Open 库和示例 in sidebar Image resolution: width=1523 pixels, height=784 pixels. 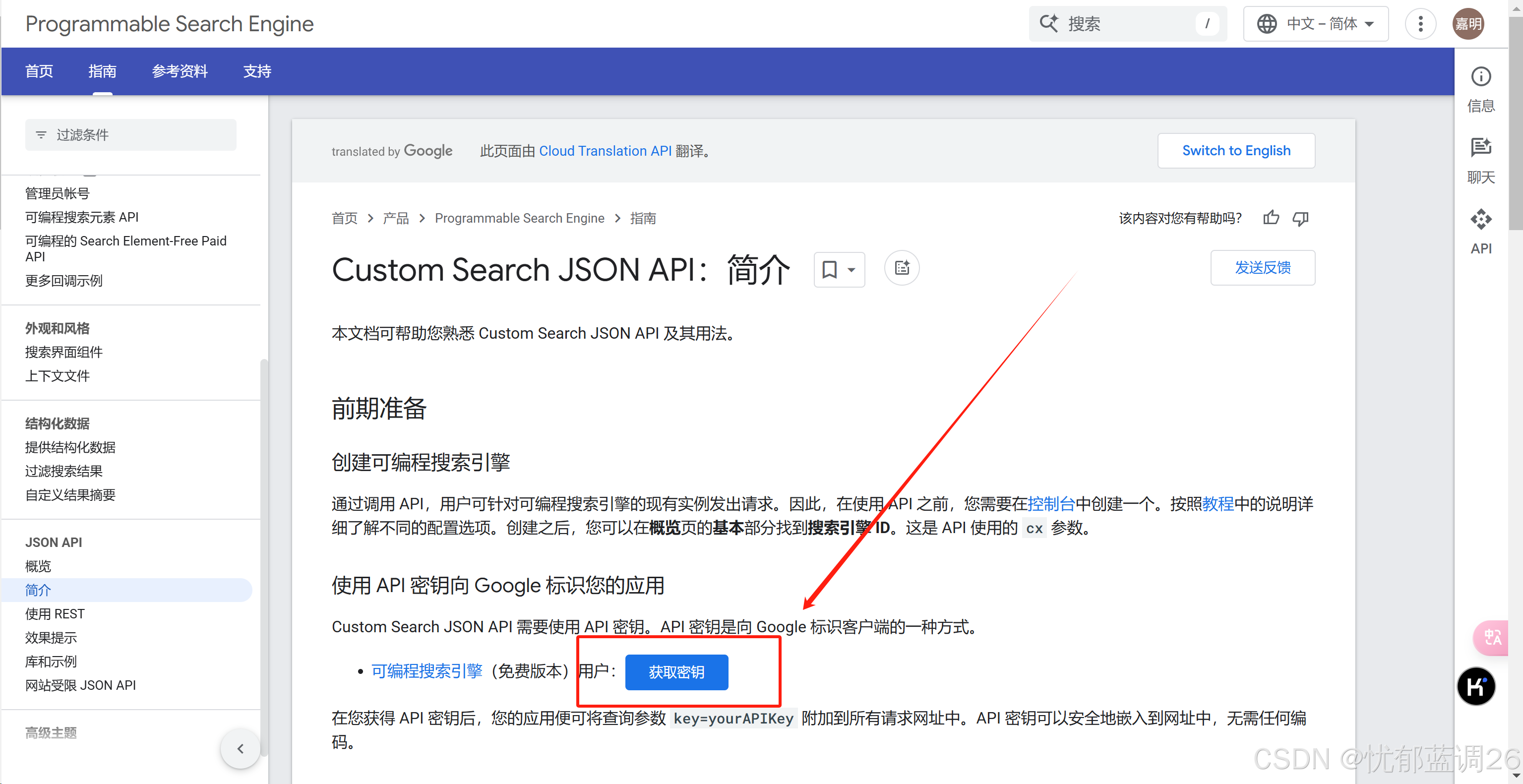click(51, 661)
